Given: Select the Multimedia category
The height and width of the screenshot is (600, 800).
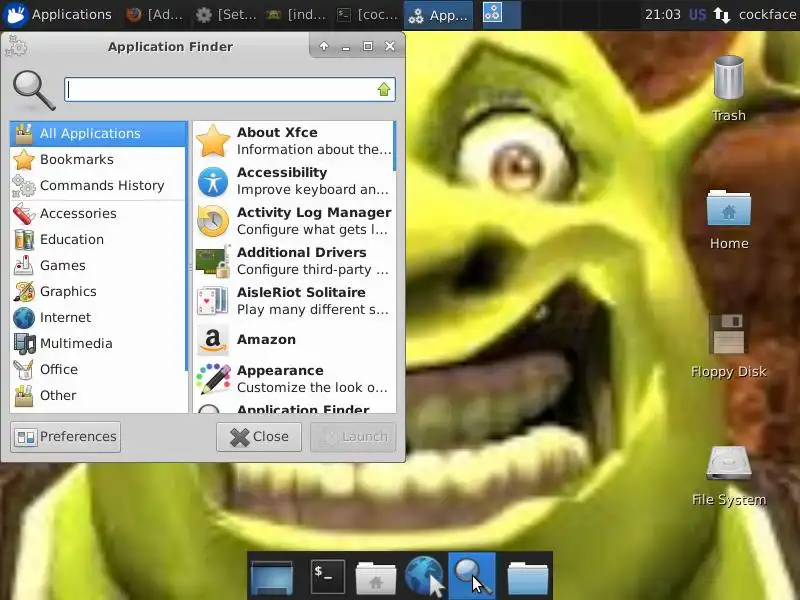Looking at the screenshot, I should coord(98,343).
